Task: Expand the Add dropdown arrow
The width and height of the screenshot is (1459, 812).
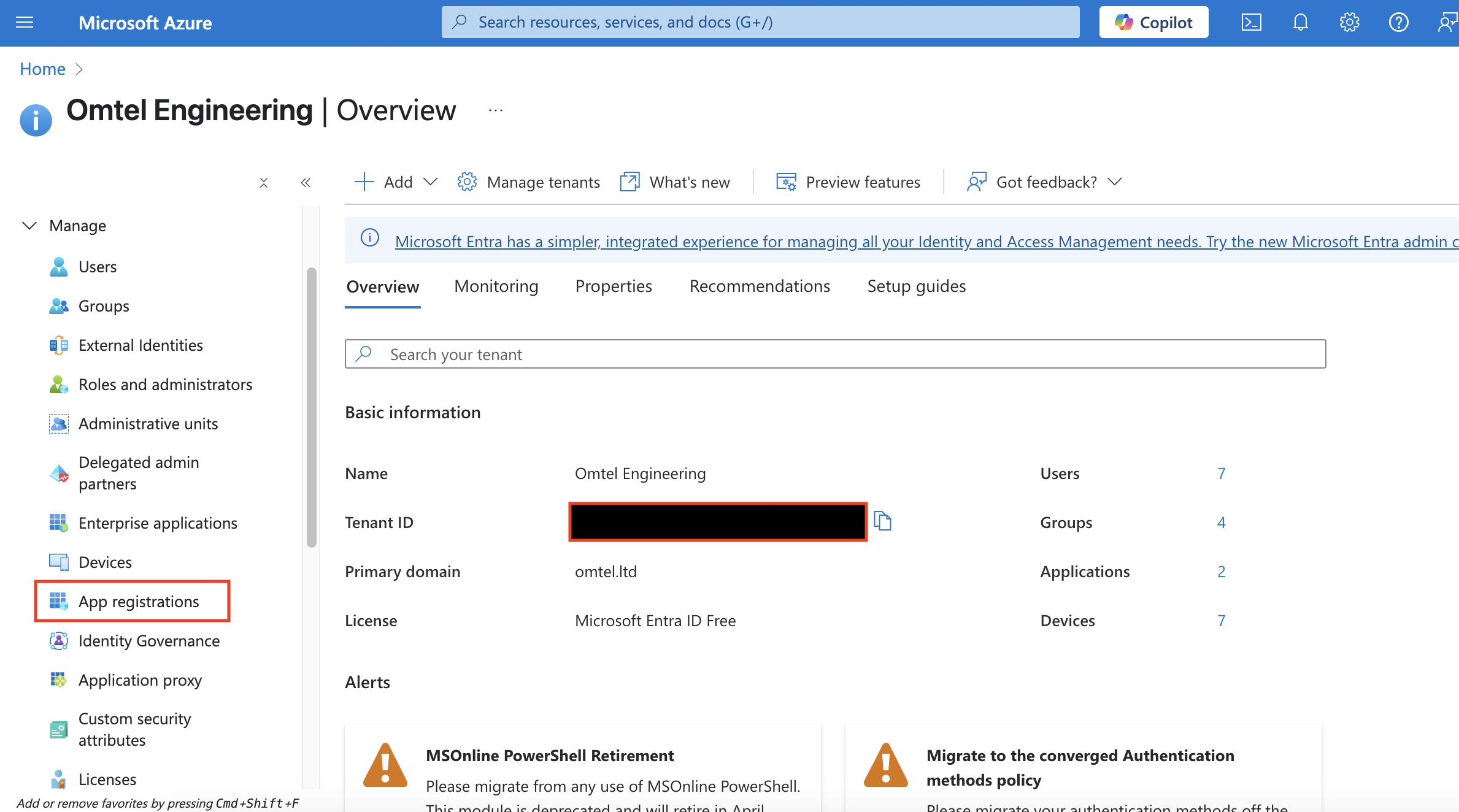Action: pos(430,182)
